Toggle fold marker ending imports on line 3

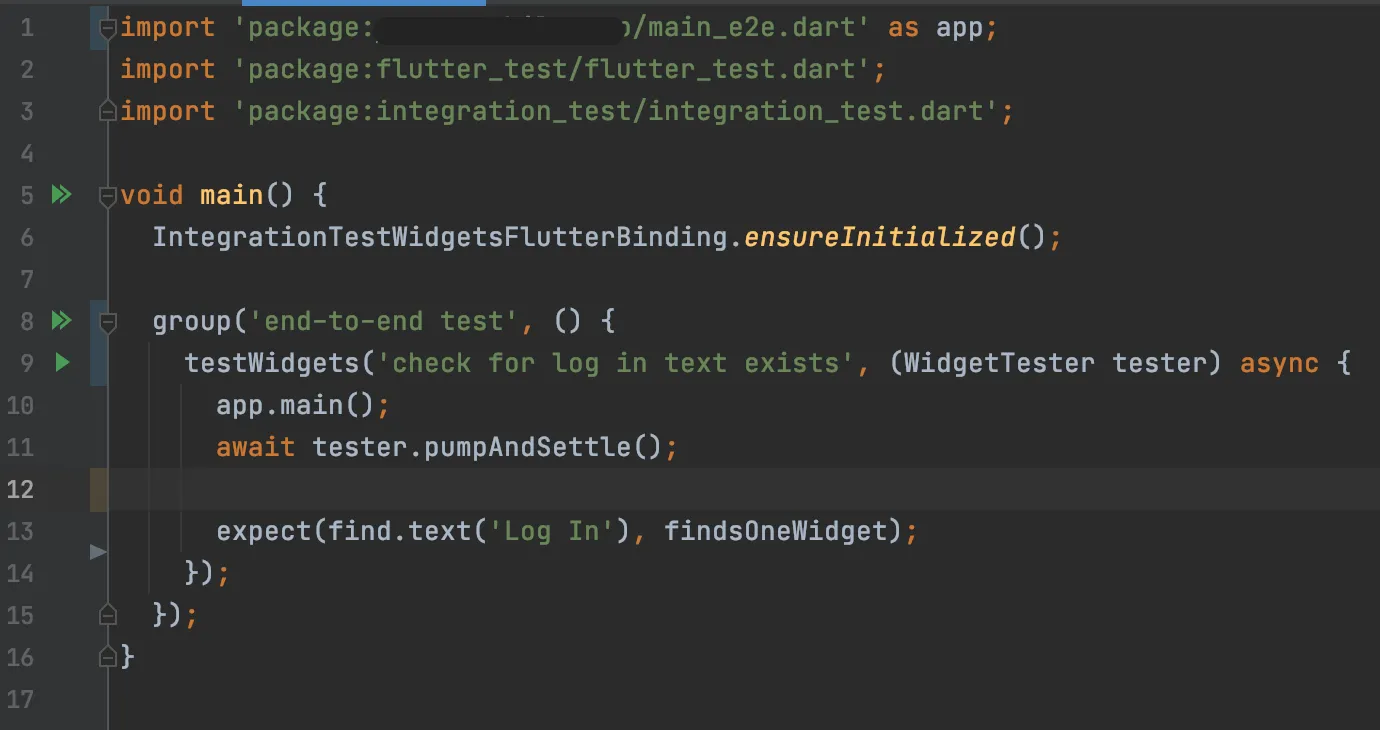coord(107,112)
